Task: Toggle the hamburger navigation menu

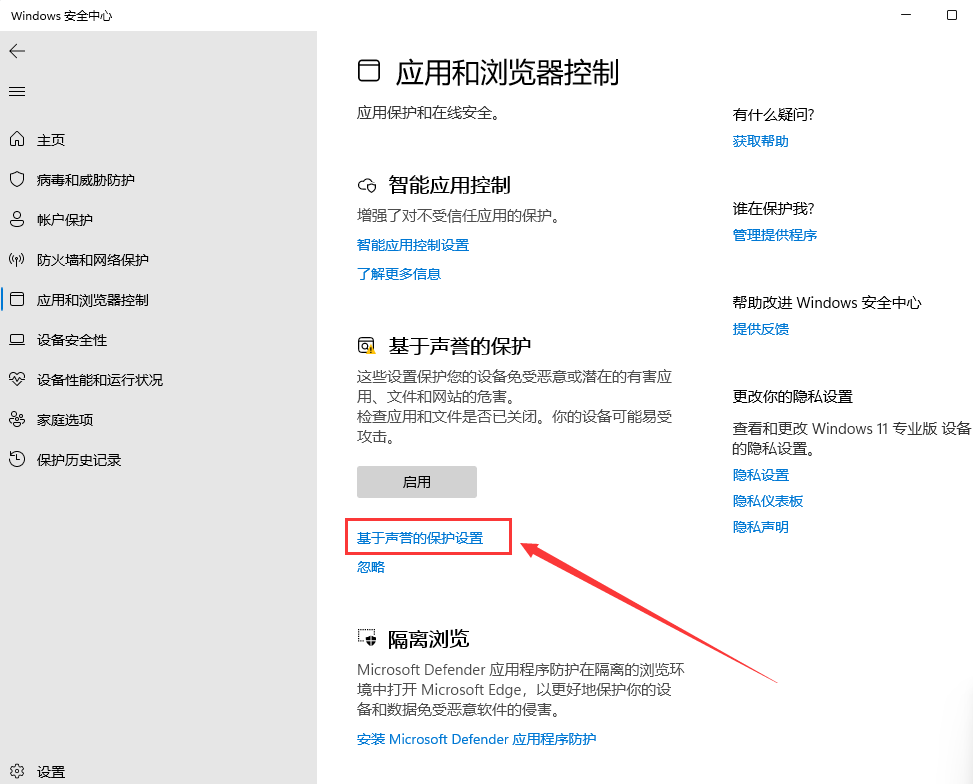Action: [17, 92]
